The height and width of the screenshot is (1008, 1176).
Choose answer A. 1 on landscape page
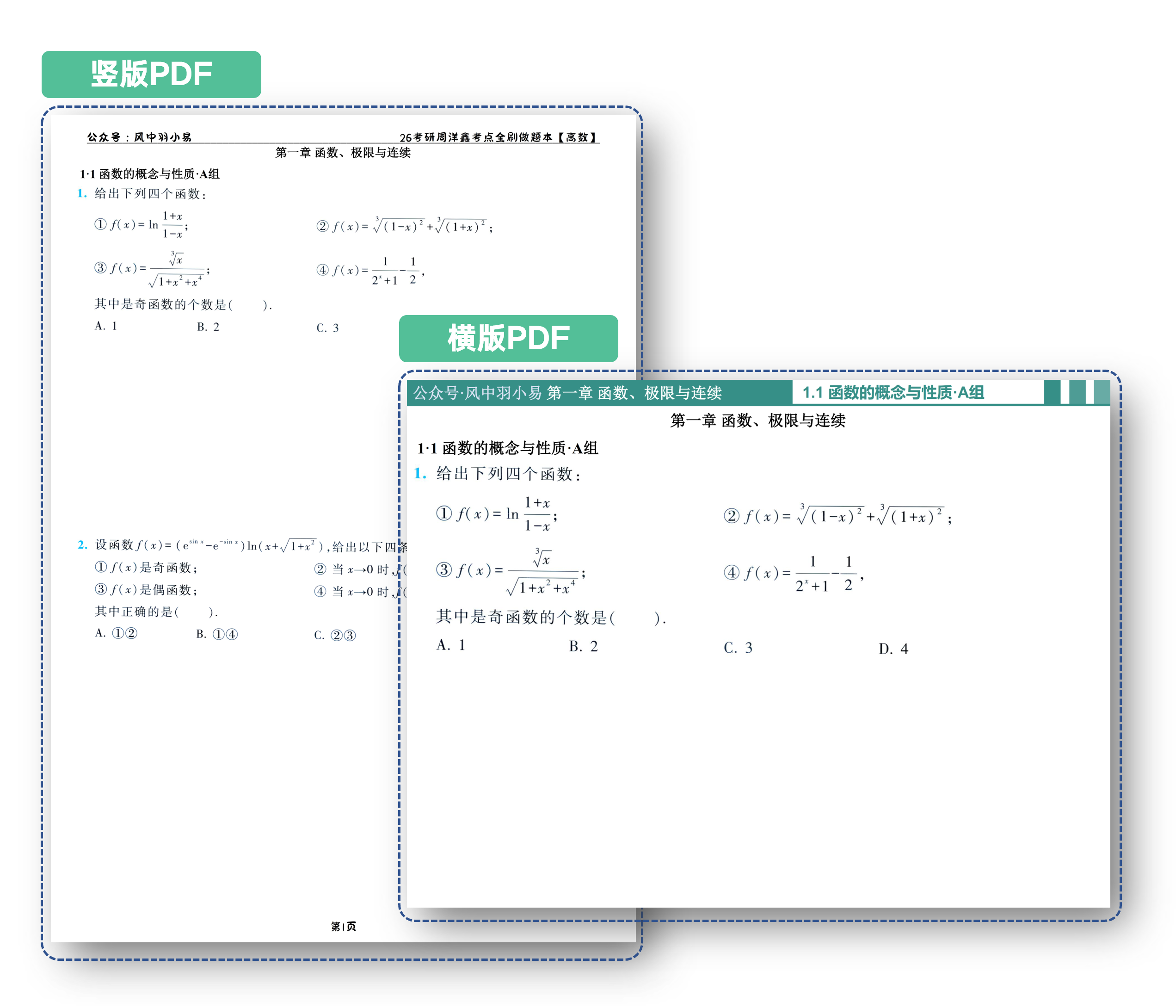coord(451,645)
